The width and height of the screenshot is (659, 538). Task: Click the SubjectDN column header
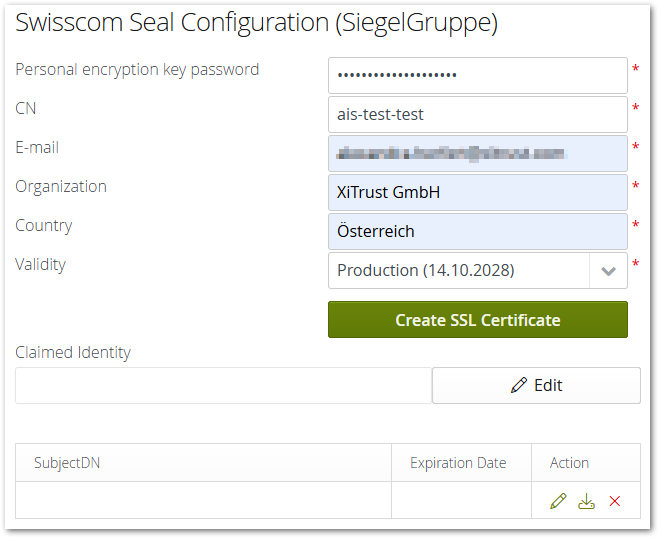coord(67,463)
